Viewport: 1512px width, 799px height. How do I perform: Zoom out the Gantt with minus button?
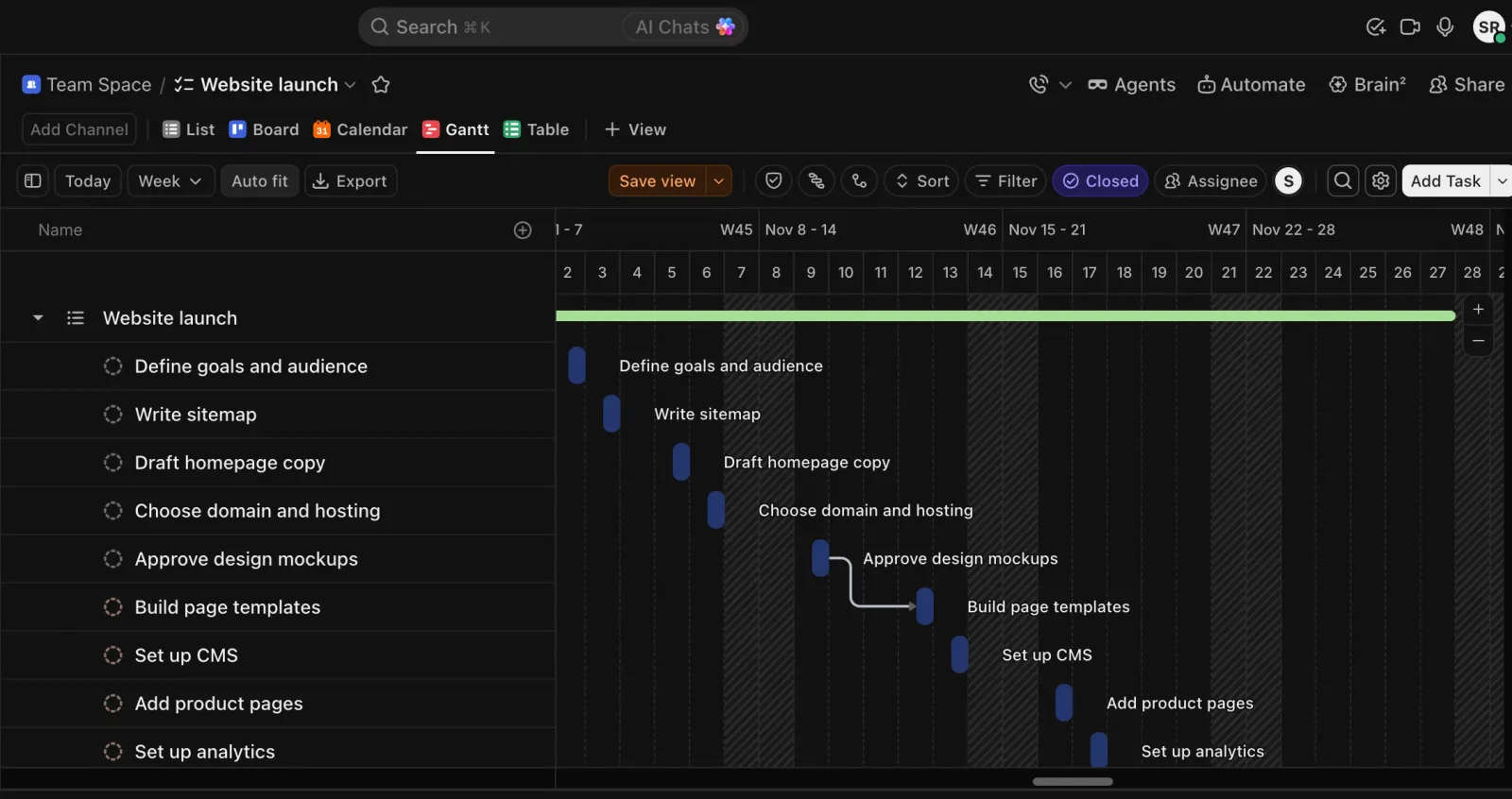point(1478,341)
